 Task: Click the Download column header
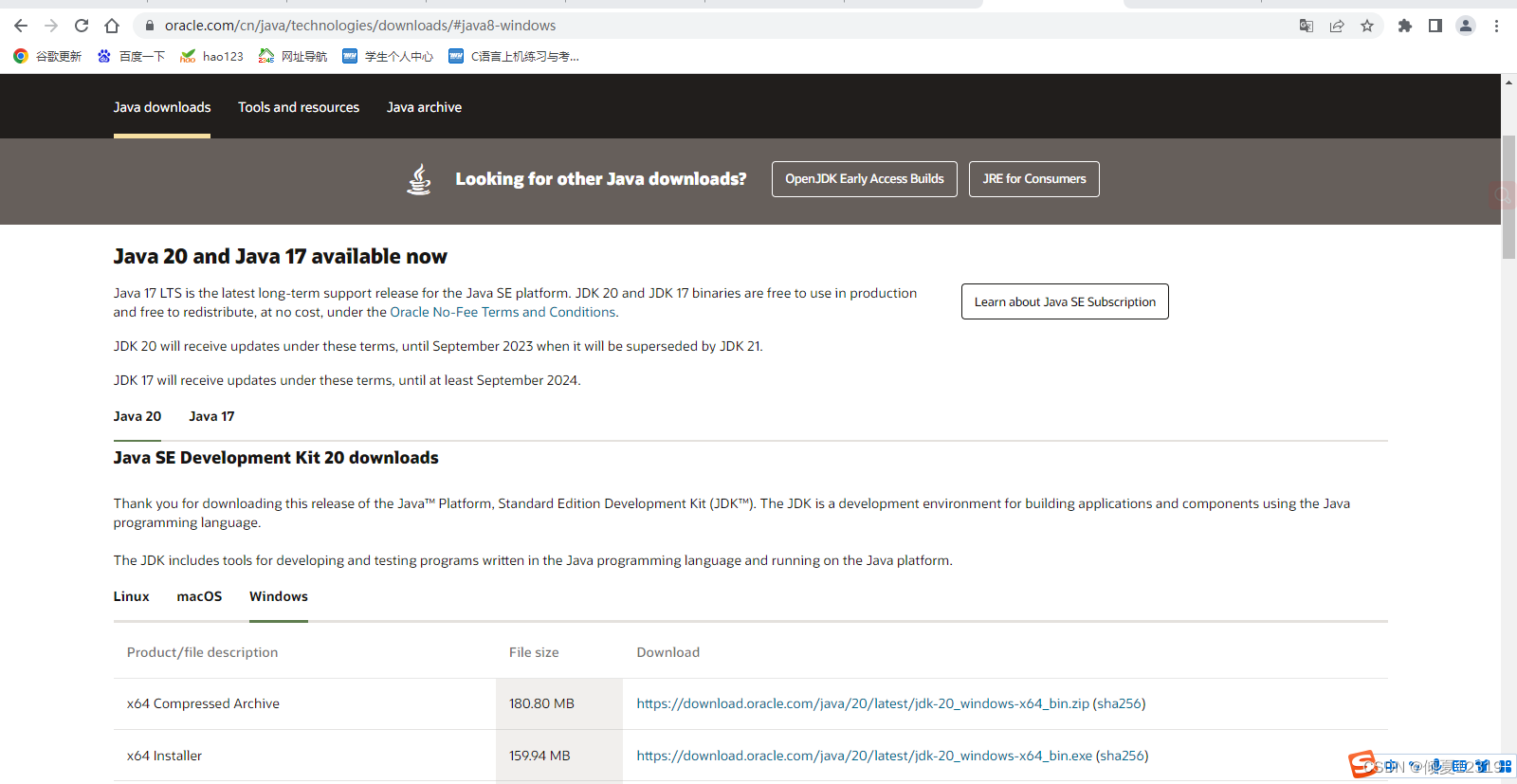tap(668, 652)
